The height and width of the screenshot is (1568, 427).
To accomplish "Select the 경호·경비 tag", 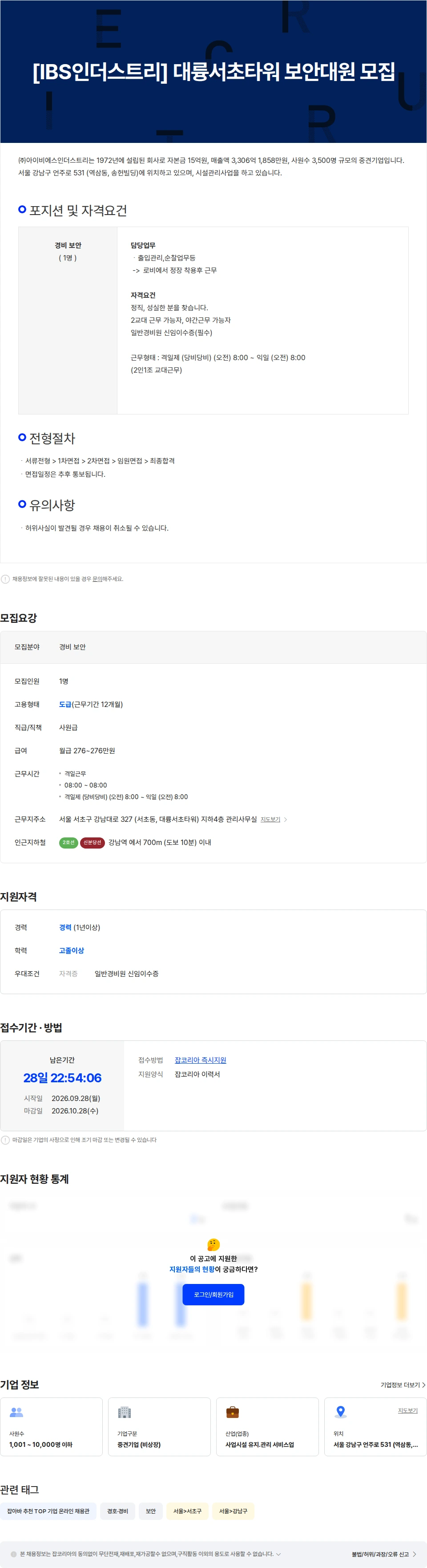I will pos(117,1511).
